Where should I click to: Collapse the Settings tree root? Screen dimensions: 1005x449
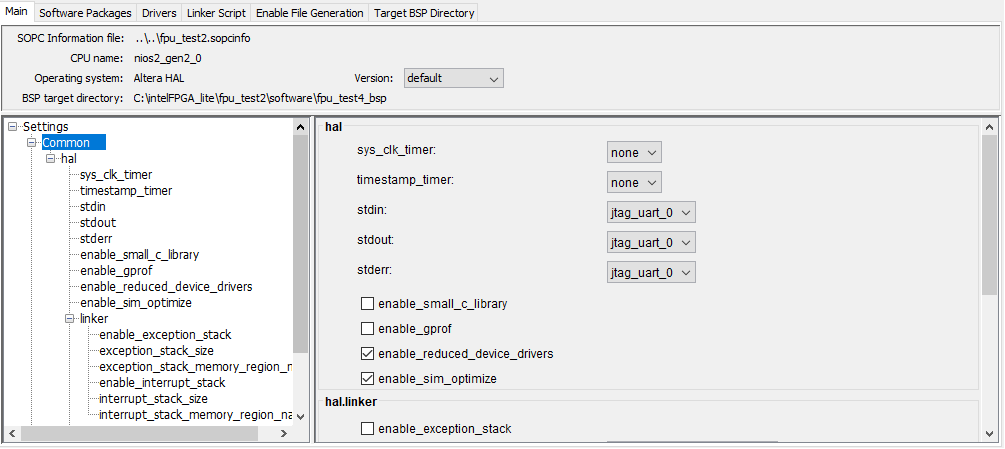coord(12,127)
